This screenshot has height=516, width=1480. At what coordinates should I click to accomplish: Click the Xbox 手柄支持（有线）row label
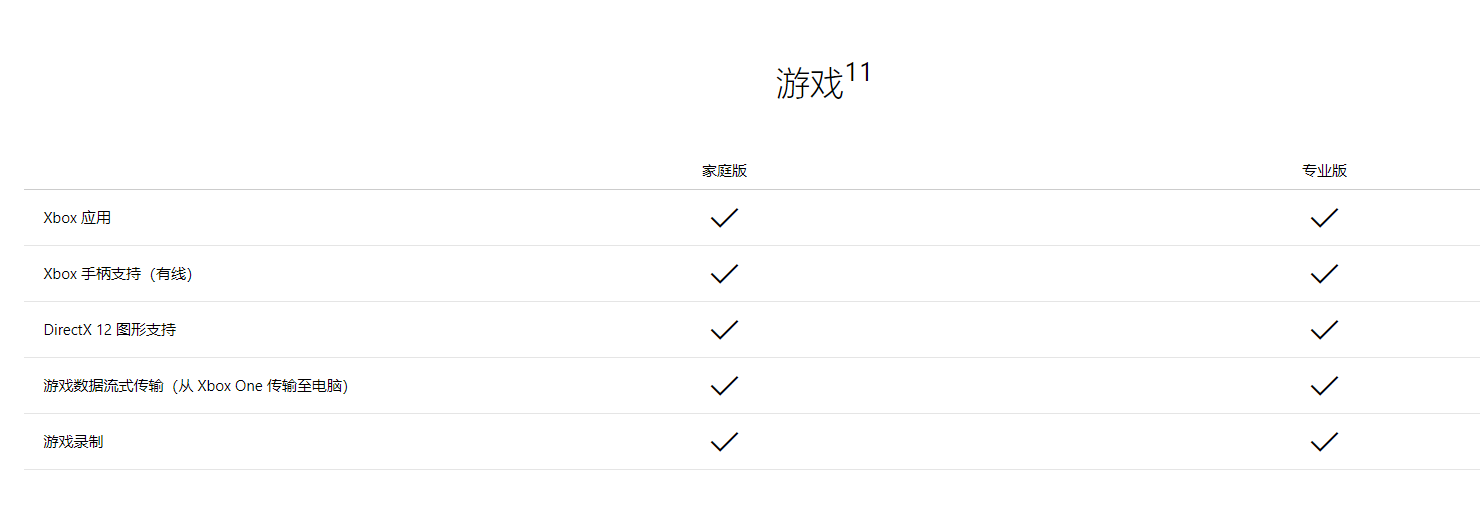[x=118, y=274]
